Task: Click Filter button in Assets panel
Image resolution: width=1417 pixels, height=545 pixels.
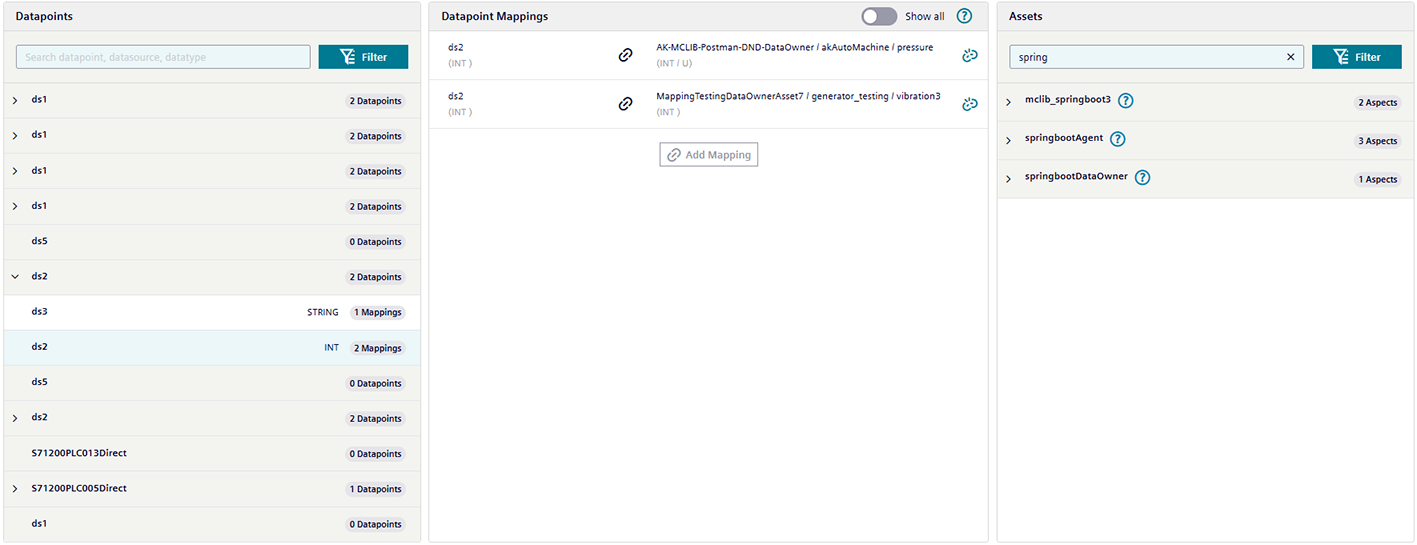Action: pyautogui.click(x=1356, y=57)
